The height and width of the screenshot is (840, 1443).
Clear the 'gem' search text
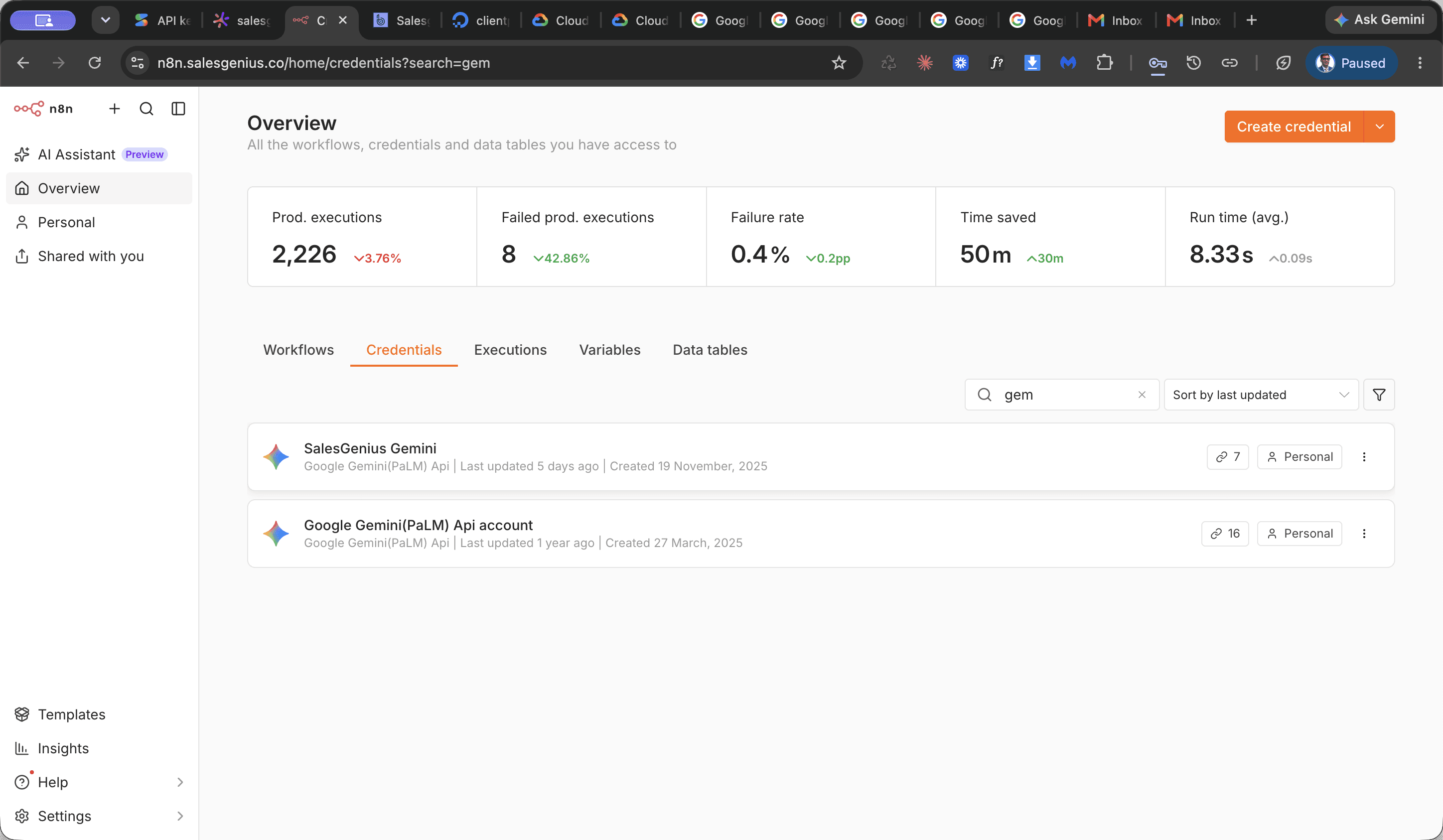tap(1142, 395)
